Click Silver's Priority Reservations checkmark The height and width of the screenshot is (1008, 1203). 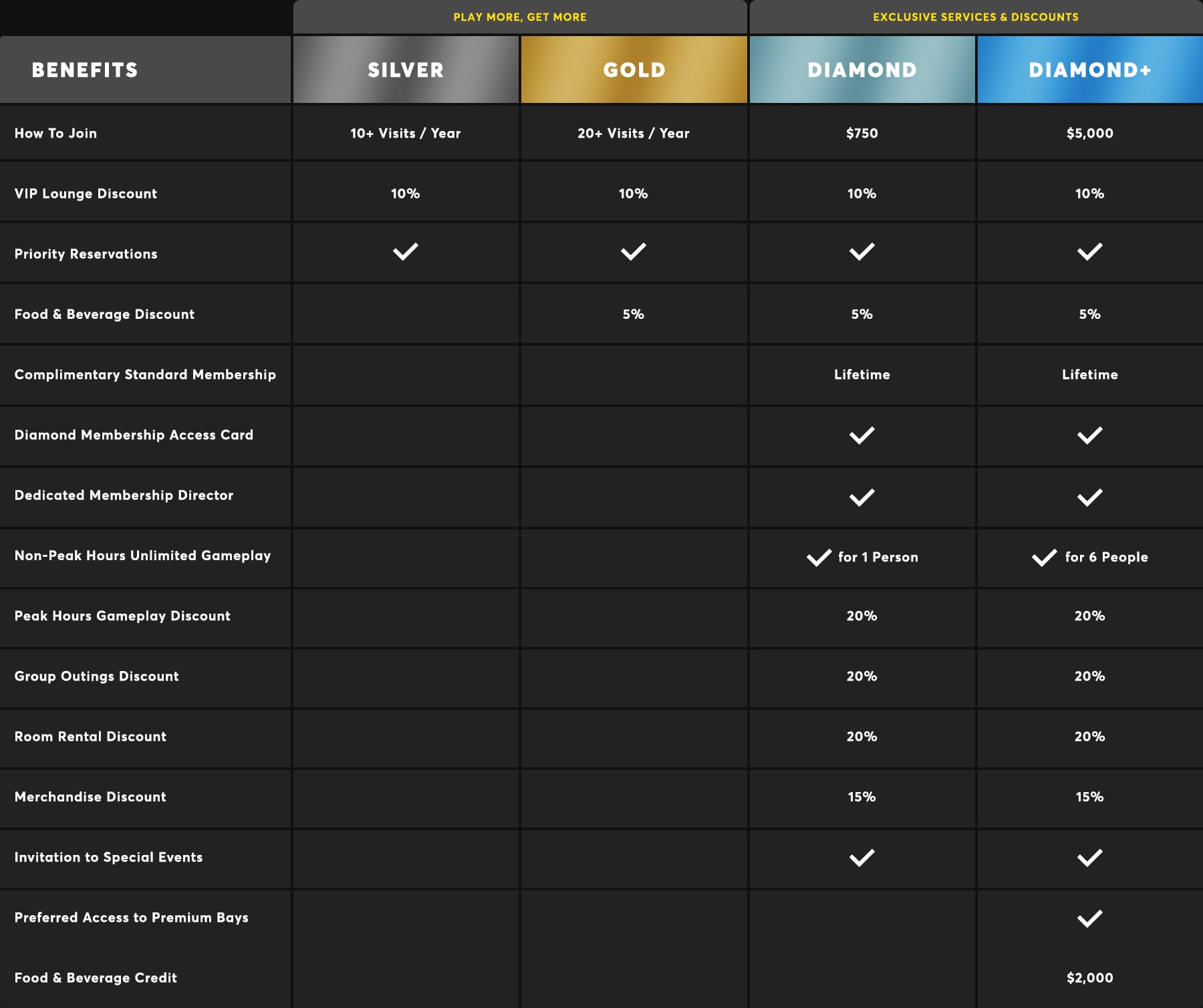(405, 252)
